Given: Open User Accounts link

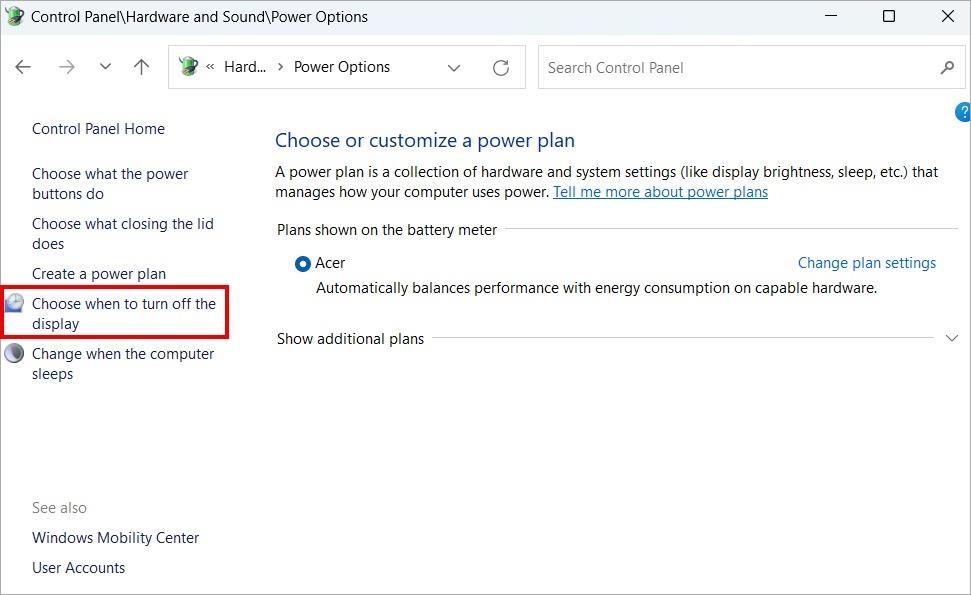Looking at the screenshot, I should (x=79, y=568).
